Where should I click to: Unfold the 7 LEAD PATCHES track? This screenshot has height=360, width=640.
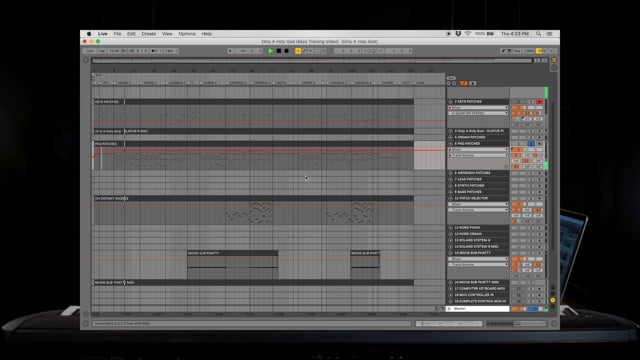coord(451,179)
